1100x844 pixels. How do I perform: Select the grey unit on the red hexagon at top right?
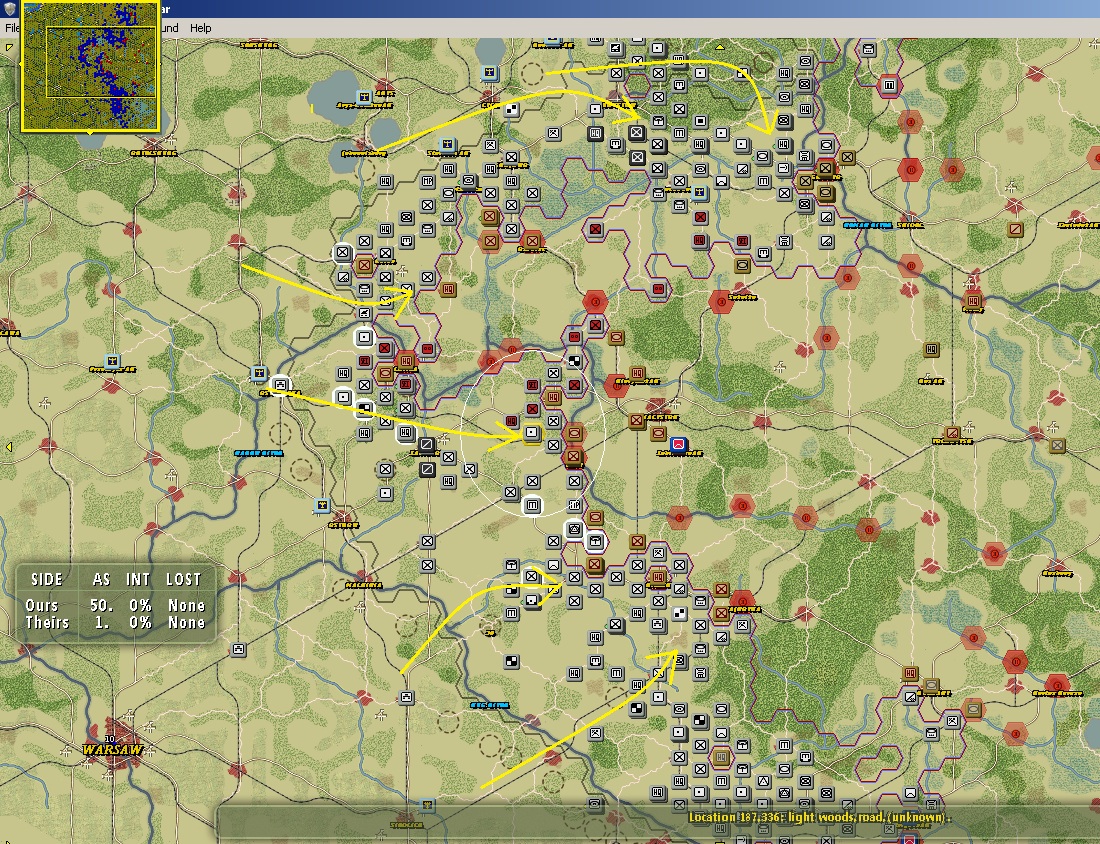click(890, 86)
